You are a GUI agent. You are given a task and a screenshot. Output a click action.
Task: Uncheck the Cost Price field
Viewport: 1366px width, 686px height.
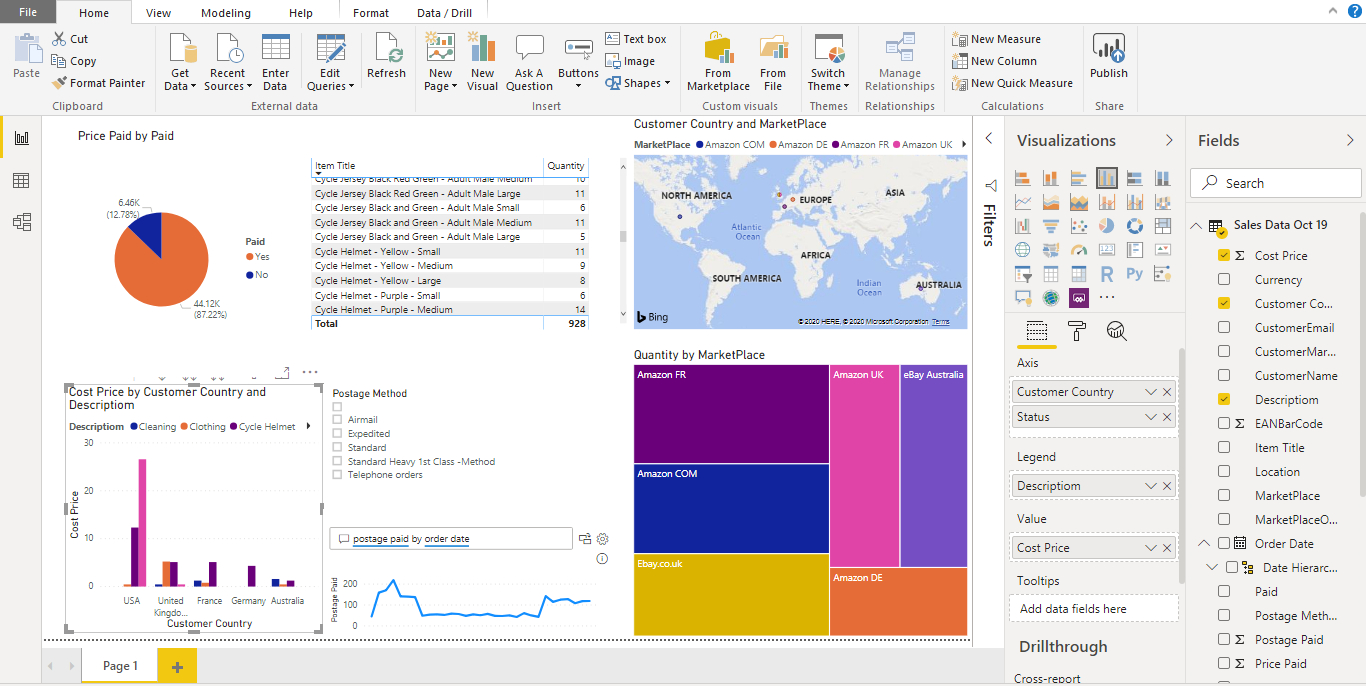click(1224, 256)
